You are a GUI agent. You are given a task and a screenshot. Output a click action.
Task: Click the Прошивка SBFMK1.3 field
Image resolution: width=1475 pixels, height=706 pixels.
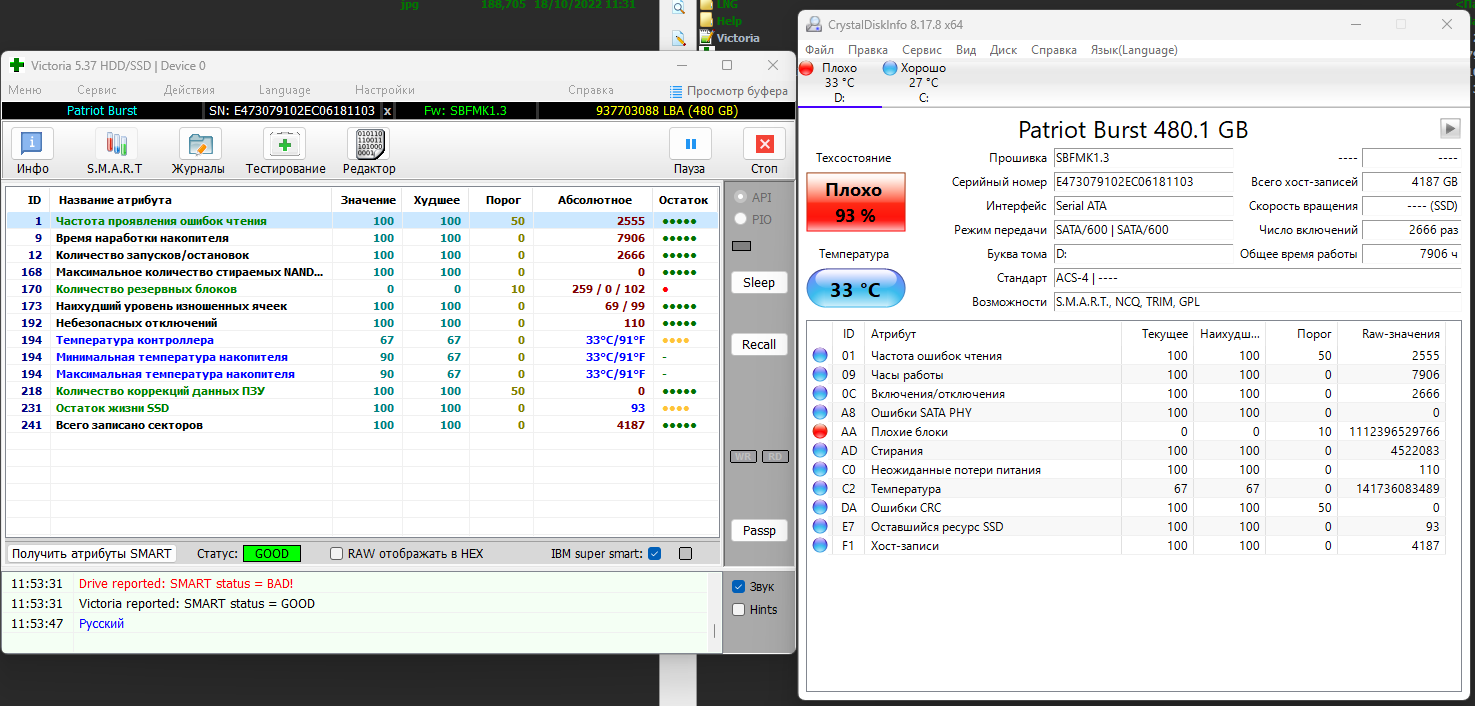click(1143, 158)
